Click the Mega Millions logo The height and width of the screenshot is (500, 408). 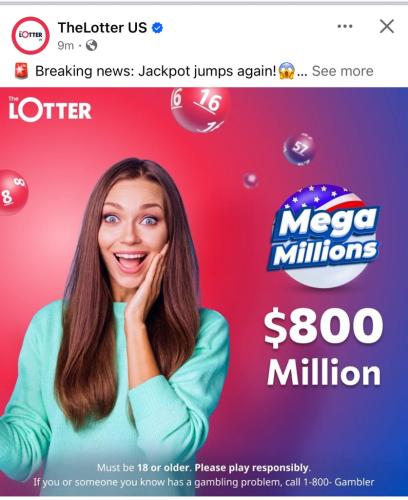323,237
